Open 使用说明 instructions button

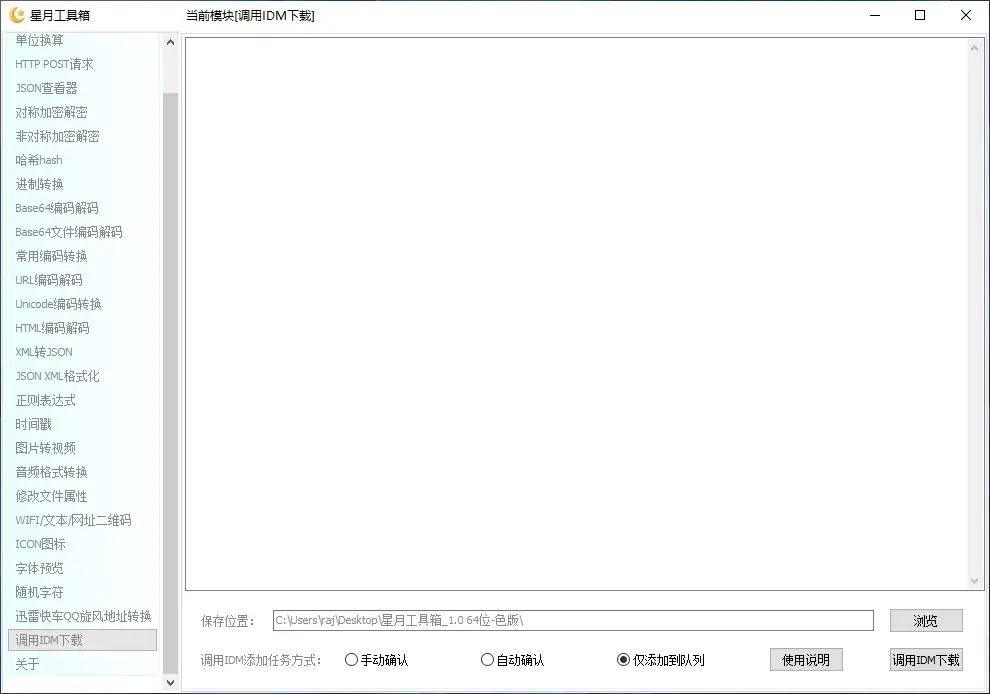[806, 660]
